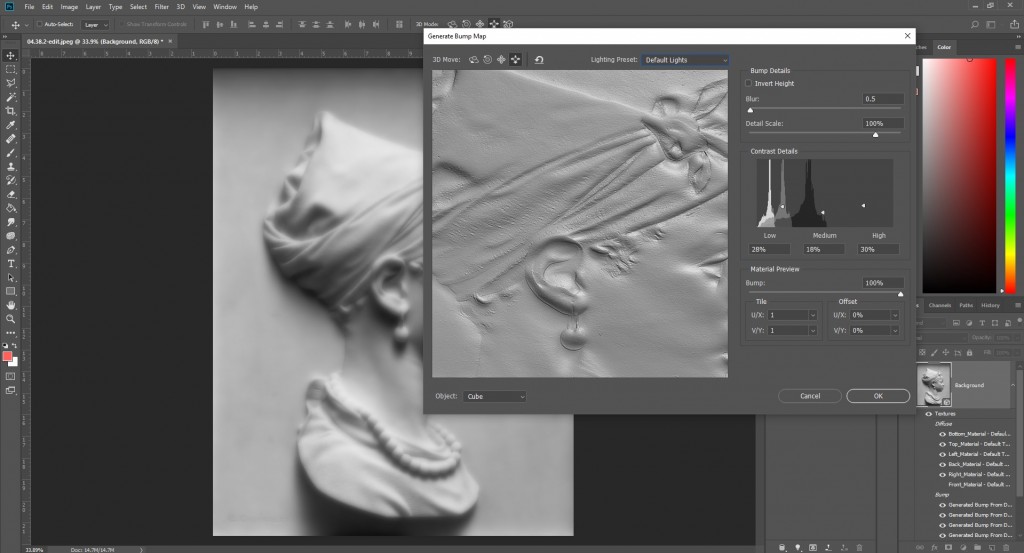Hide the Back_Material texture
This screenshot has width=1024, height=553.
click(942, 464)
